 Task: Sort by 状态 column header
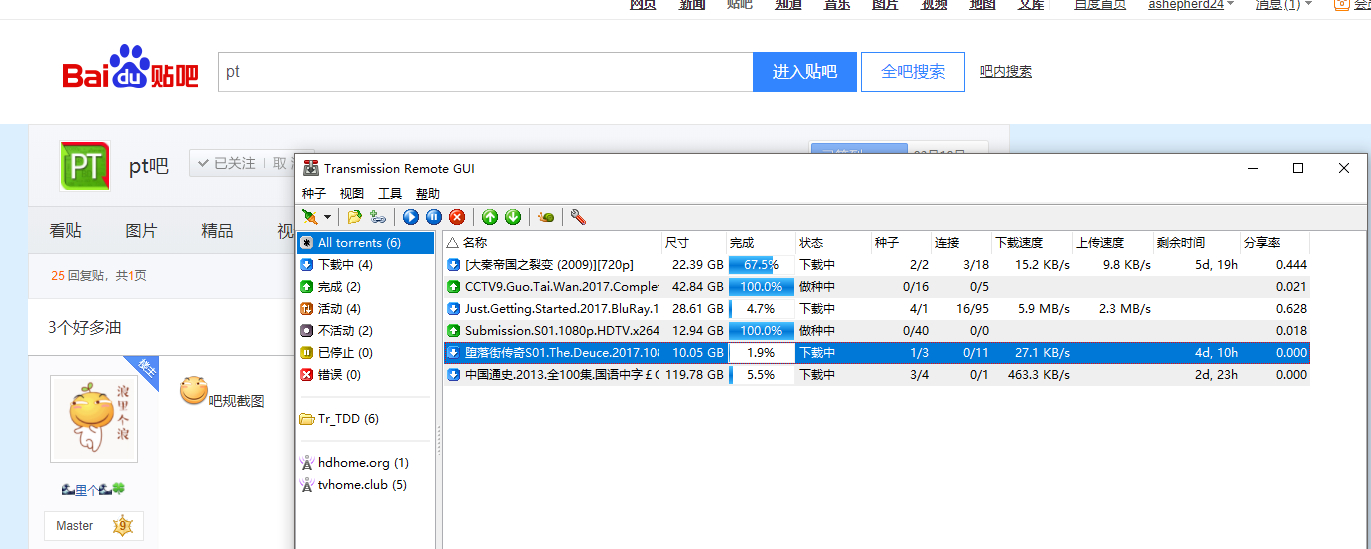(x=833, y=242)
